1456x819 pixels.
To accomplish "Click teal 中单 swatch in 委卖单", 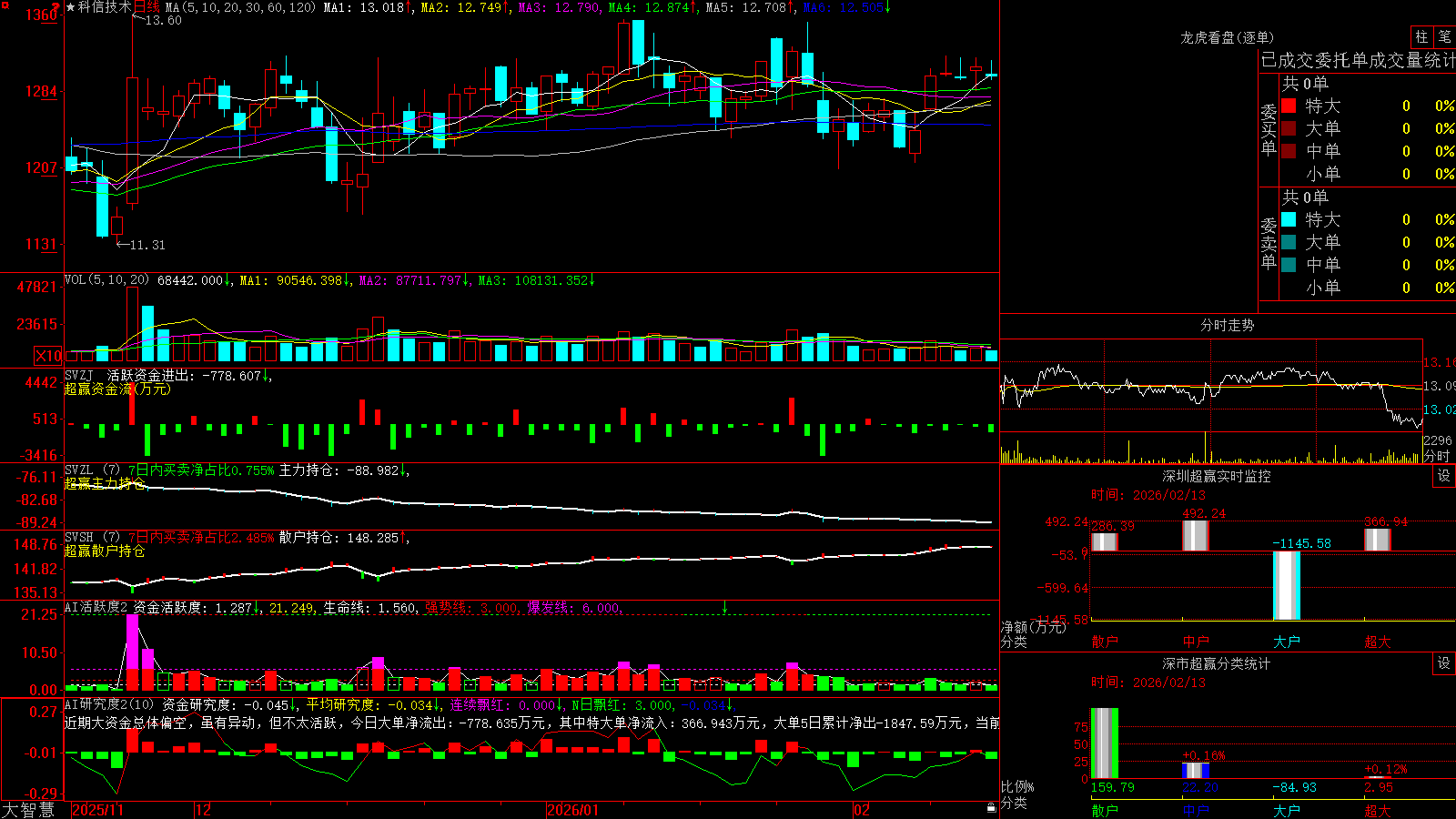I will click(x=1289, y=265).
